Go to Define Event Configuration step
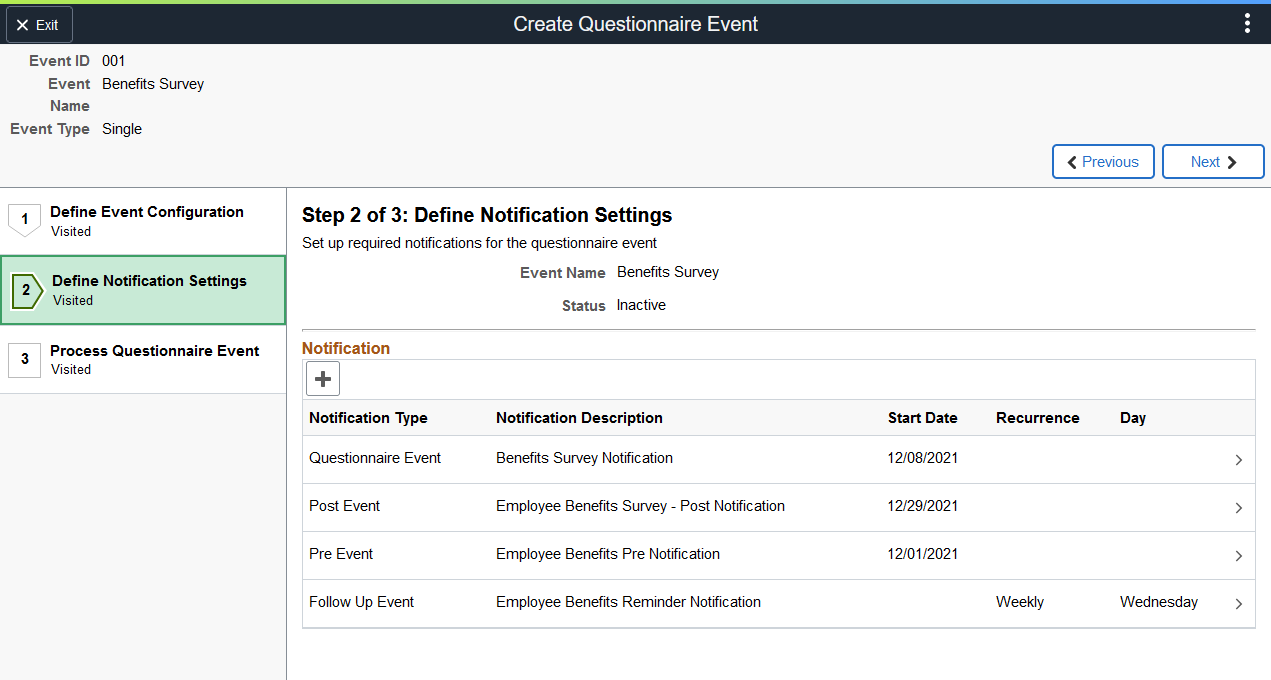The image size is (1271, 680). tap(147, 212)
